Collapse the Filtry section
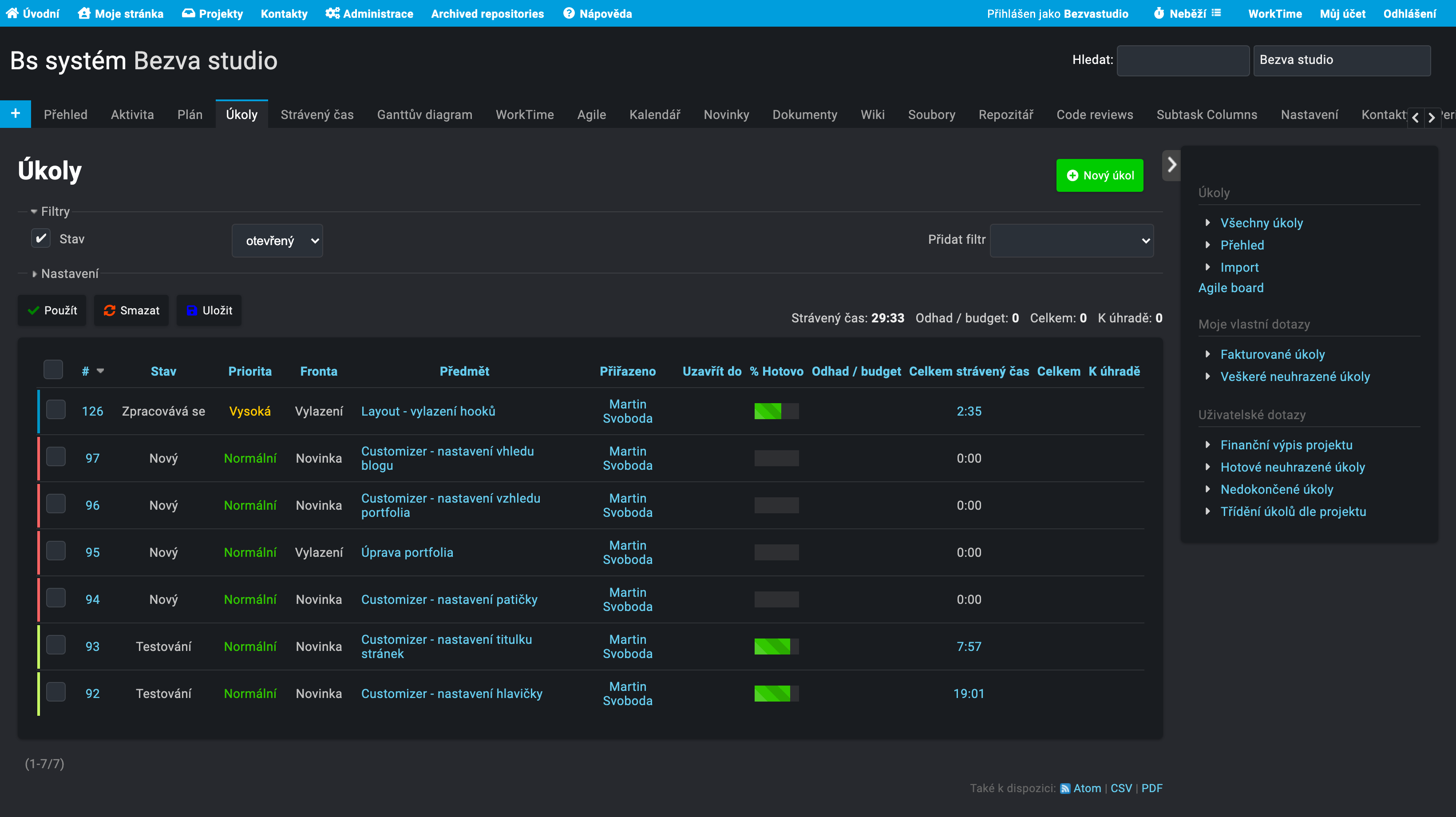Image resolution: width=1456 pixels, height=817 pixels. pos(50,211)
